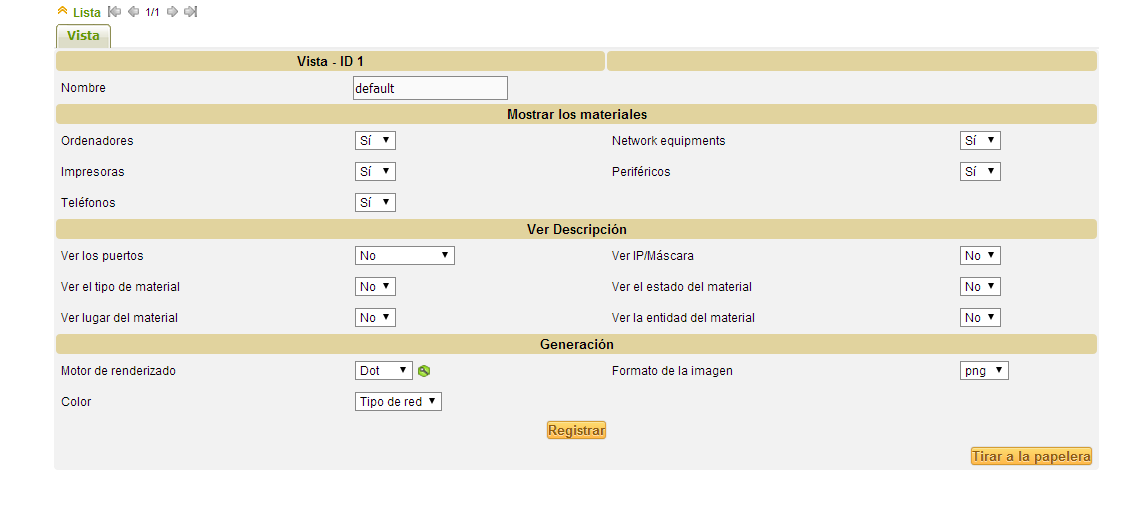This screenshot has width=1135, height=508.
Task: Open the Lista link
Action: point(87,13)
